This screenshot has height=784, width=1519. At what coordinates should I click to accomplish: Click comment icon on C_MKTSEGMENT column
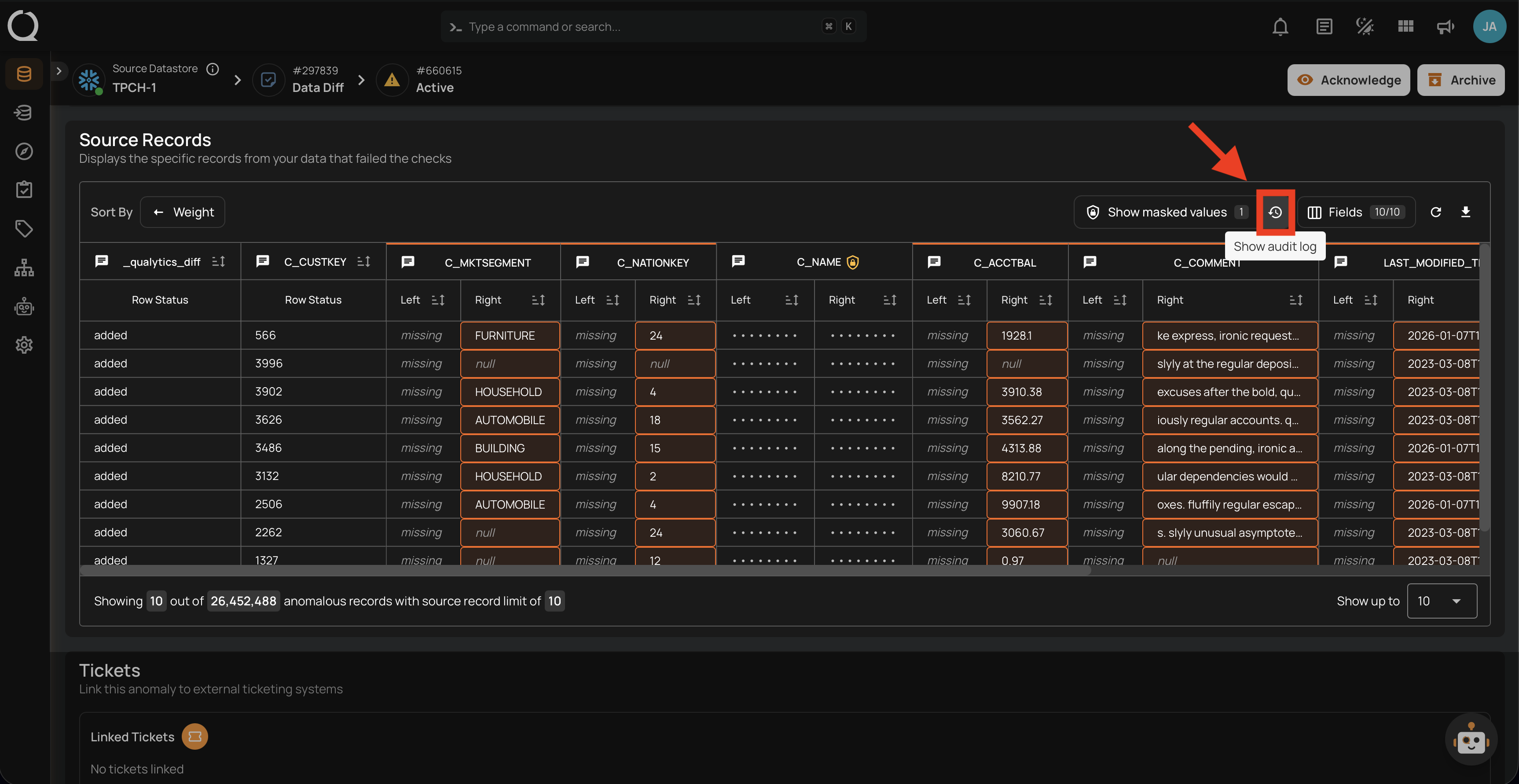407,262
